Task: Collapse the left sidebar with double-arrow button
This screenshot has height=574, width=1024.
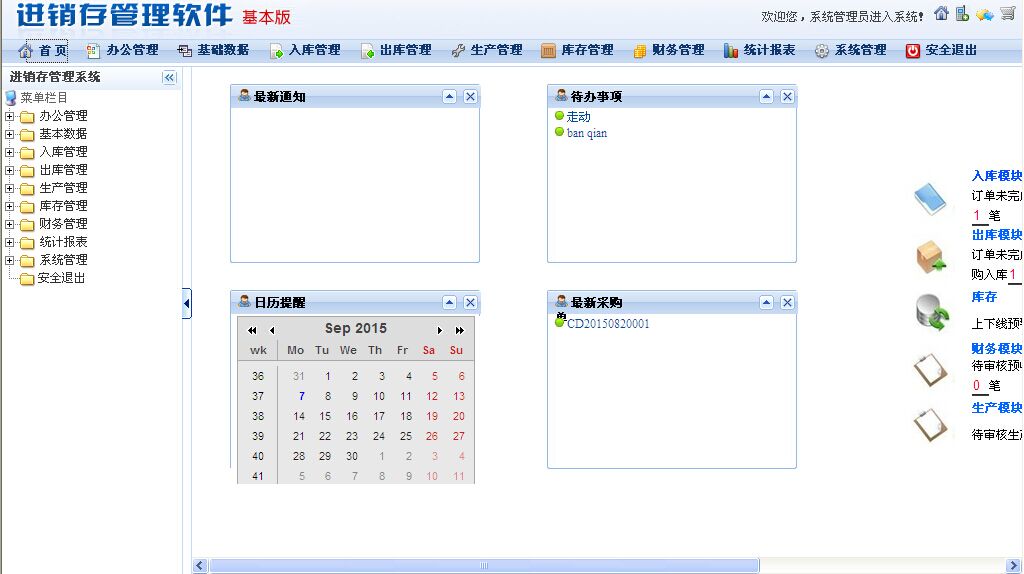Action: 169,77
